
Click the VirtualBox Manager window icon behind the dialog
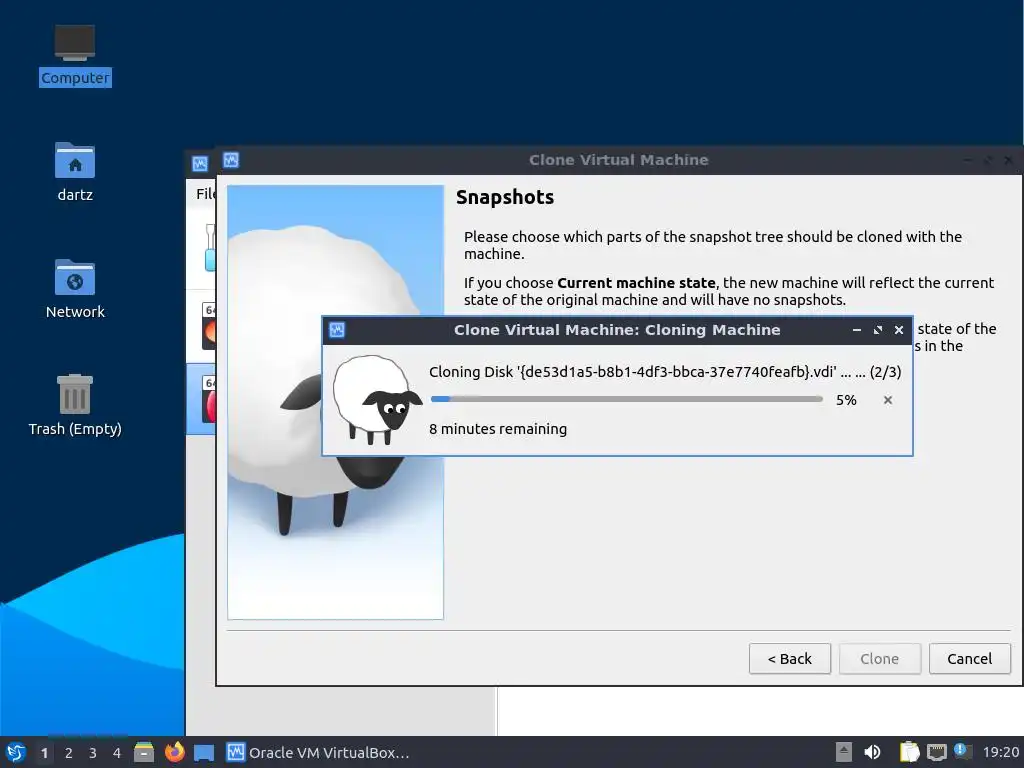pyautogui.click(x=200, y=163)
